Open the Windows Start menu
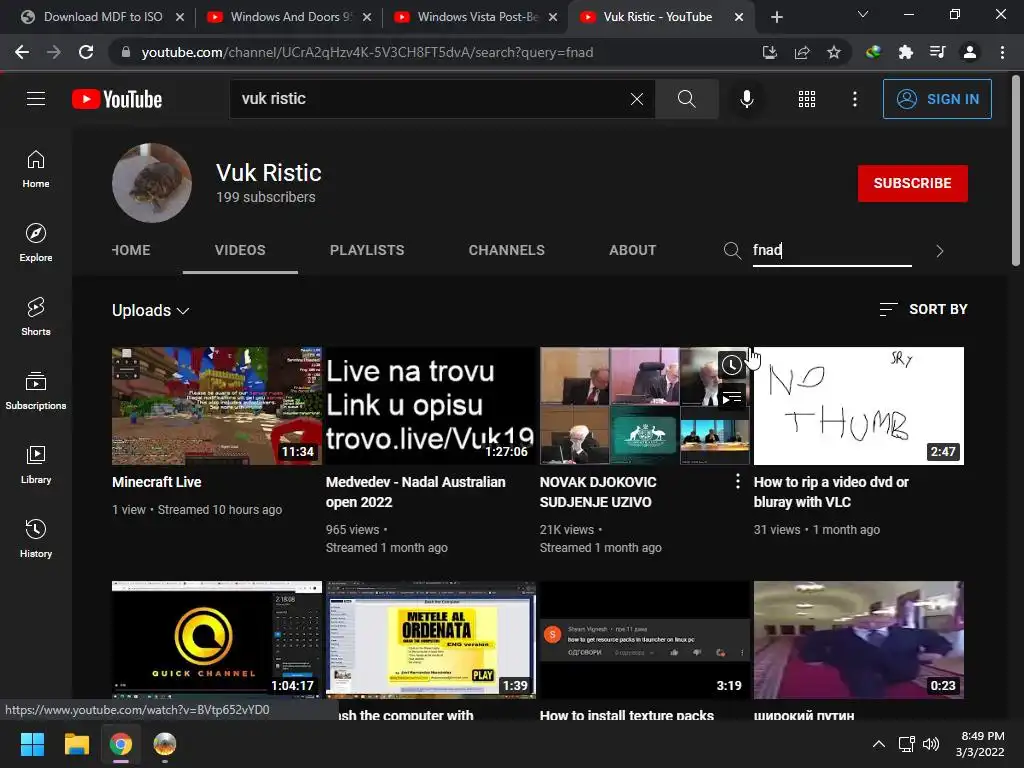The height and width of the screenshot is (768, 1024). pos(32,744)
